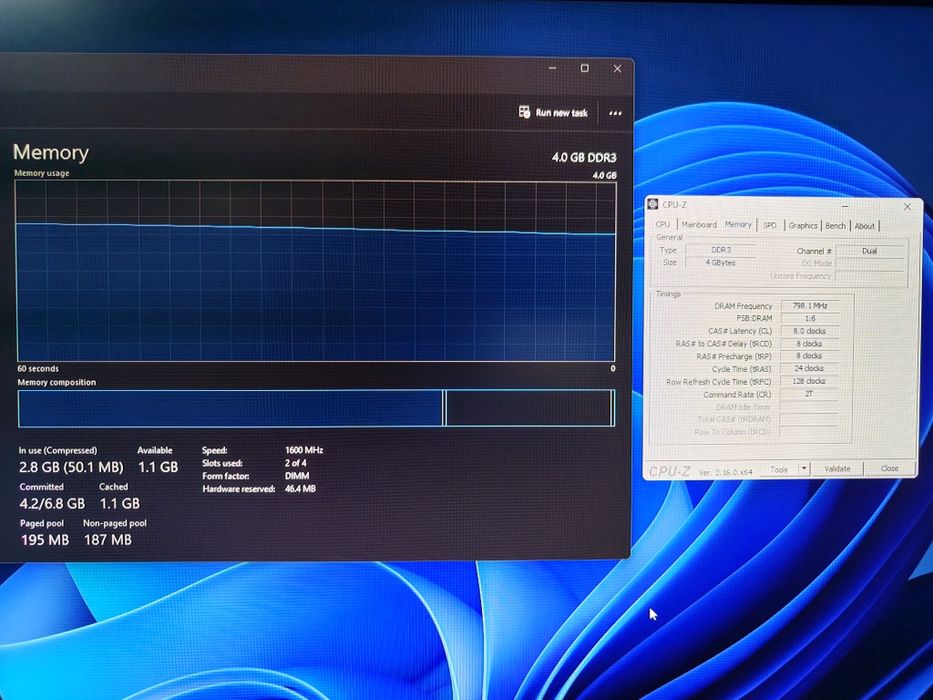933x700 pixels.
Task: Open the About tab in CPU-Z
Action: pyautogui.click(x=865, y=226)
